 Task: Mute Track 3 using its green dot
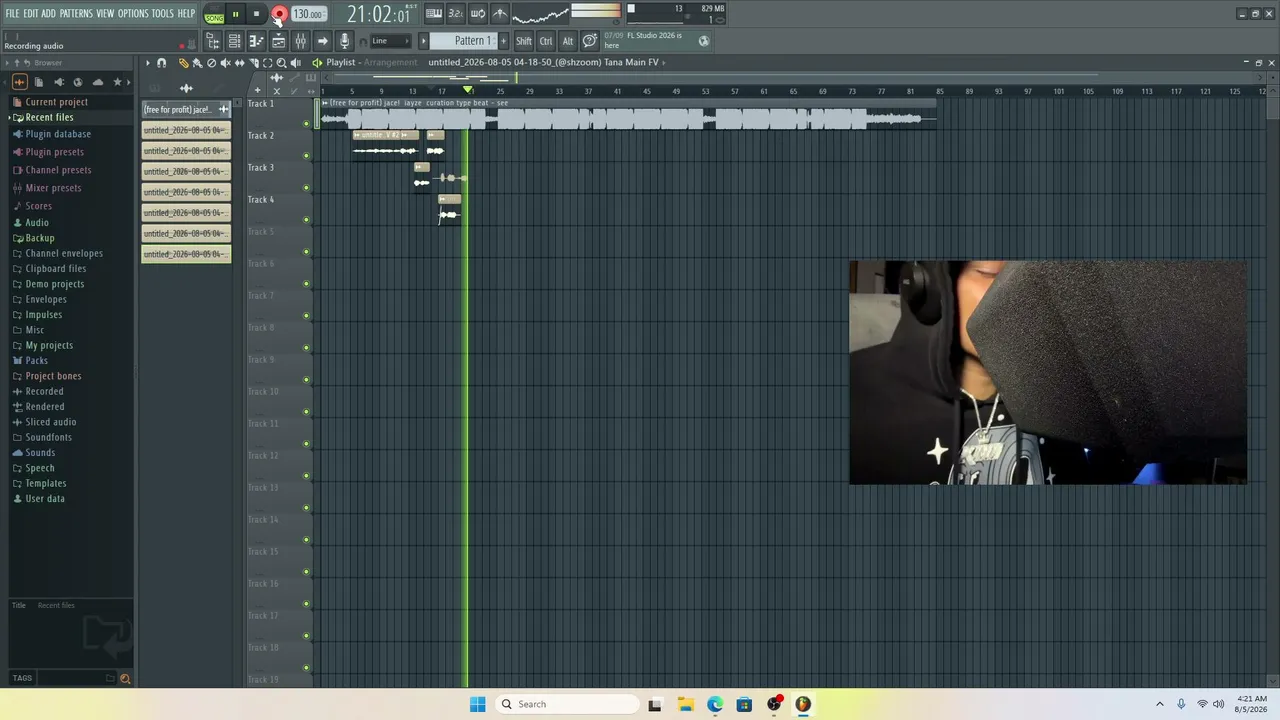pos(306,188)
